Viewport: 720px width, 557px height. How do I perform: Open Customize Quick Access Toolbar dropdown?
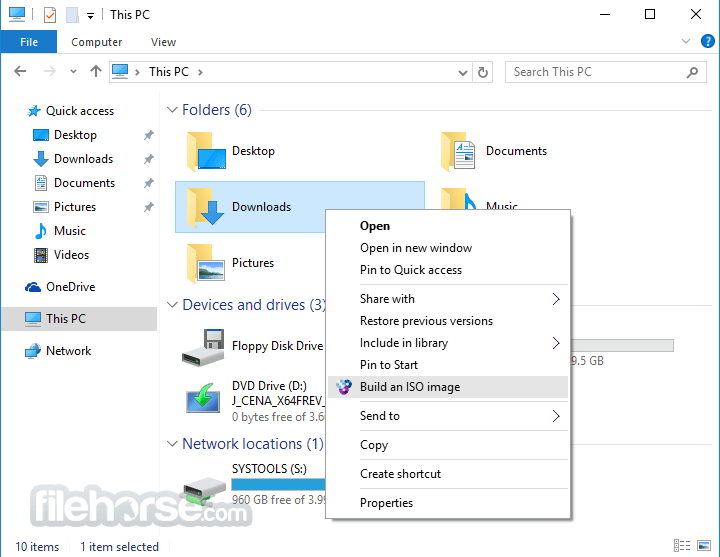point(90,16)
